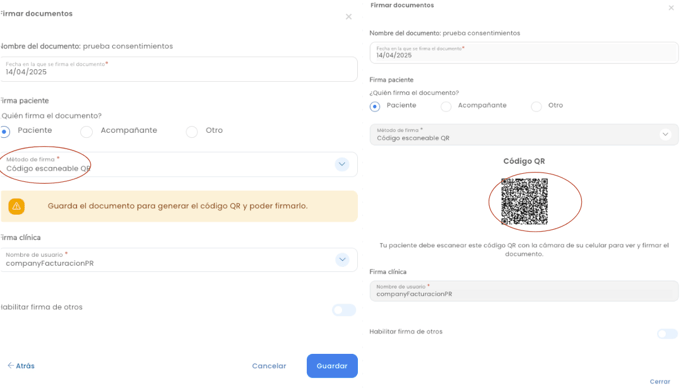Select the Otro radio in right dialog
688x391 pixels.
click(536, 107)
